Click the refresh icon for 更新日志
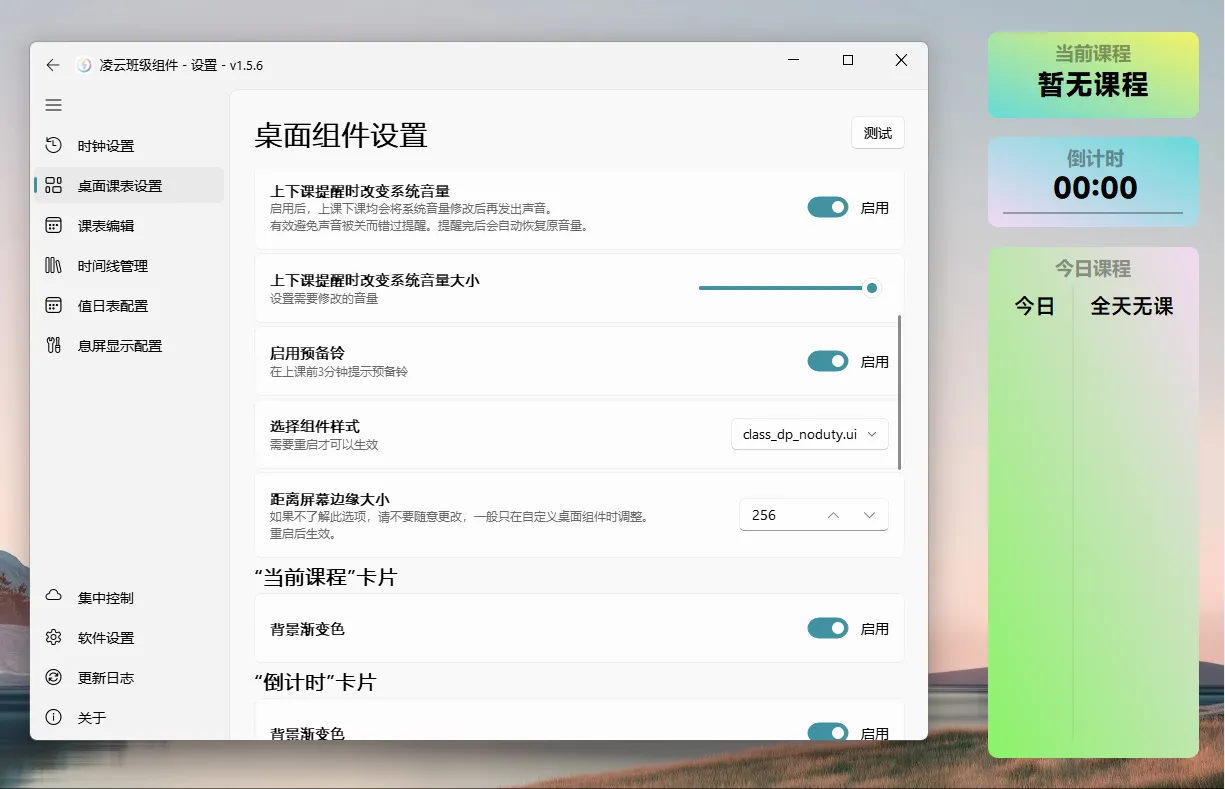The width and height of the screenshot is (1225, 789). 54,678
